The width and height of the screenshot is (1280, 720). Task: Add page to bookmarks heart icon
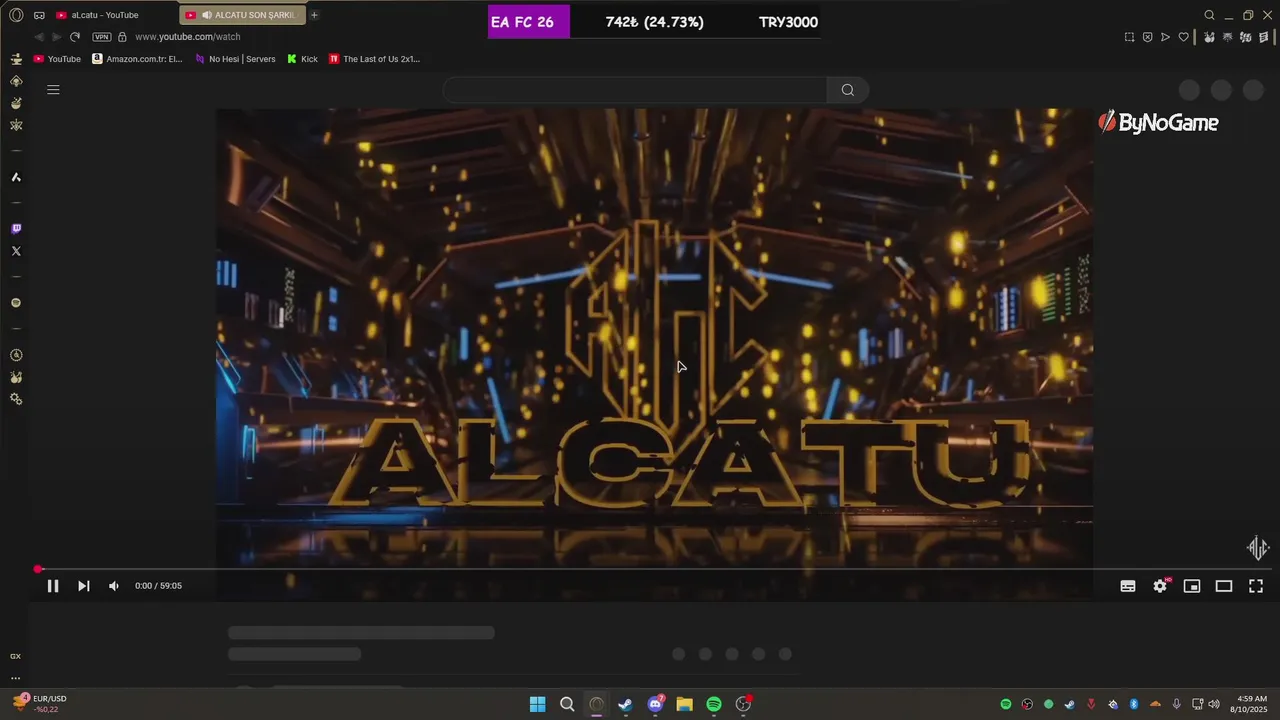coord(1183,37)
